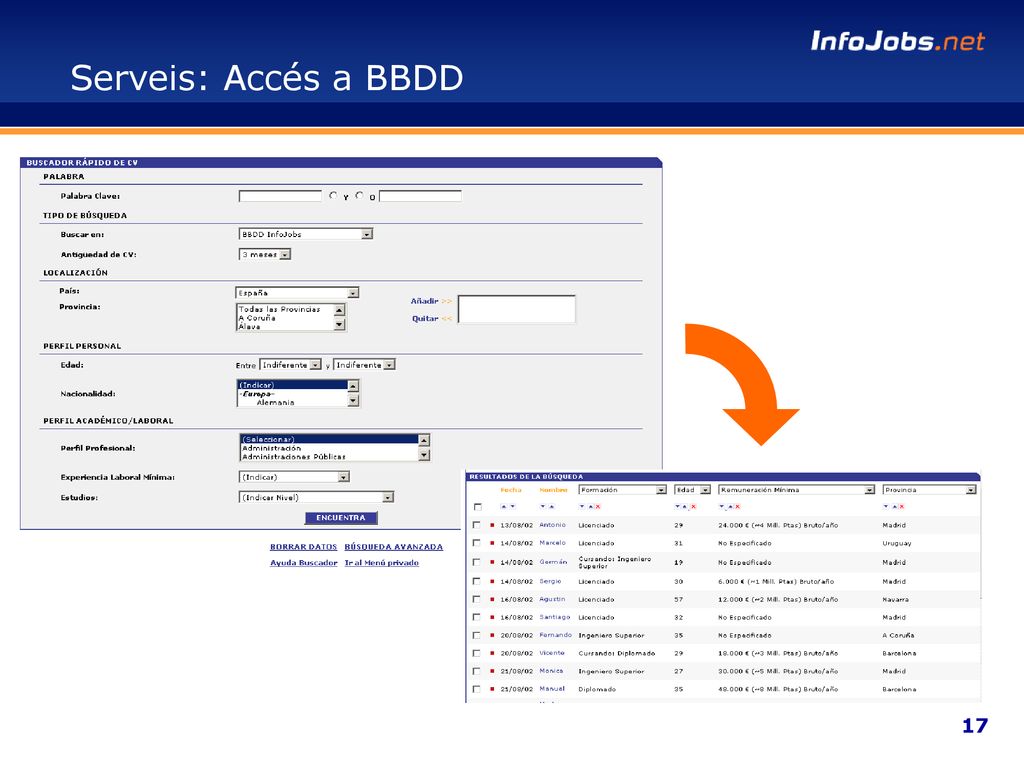Click the BORRAR DATOS link

pyautogui.click(x=304, y=547)
